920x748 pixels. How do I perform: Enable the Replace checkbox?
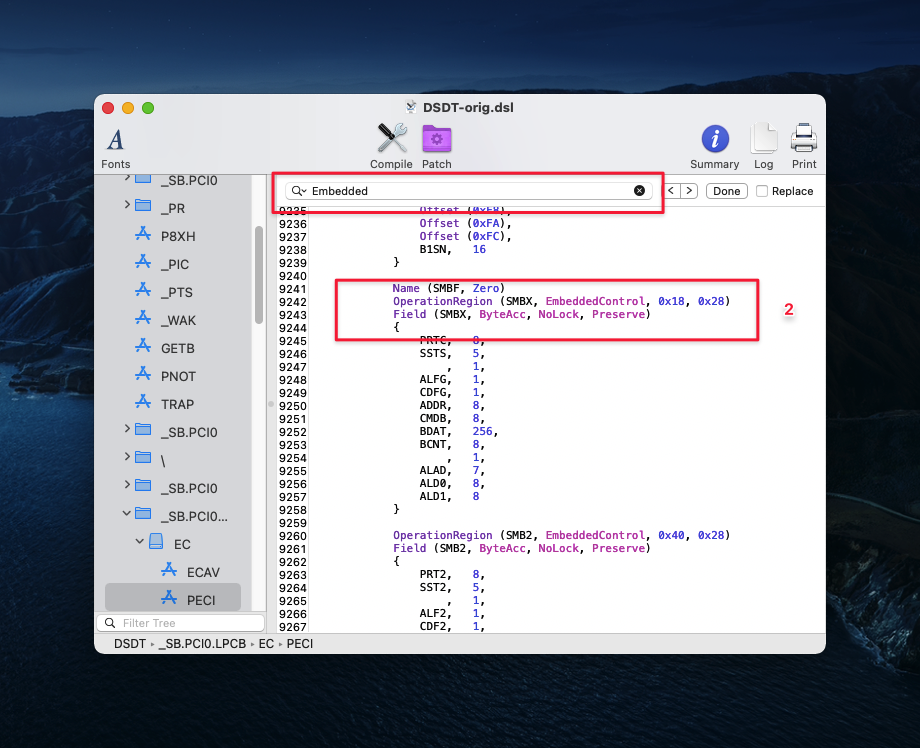click(x=762, y=191)
